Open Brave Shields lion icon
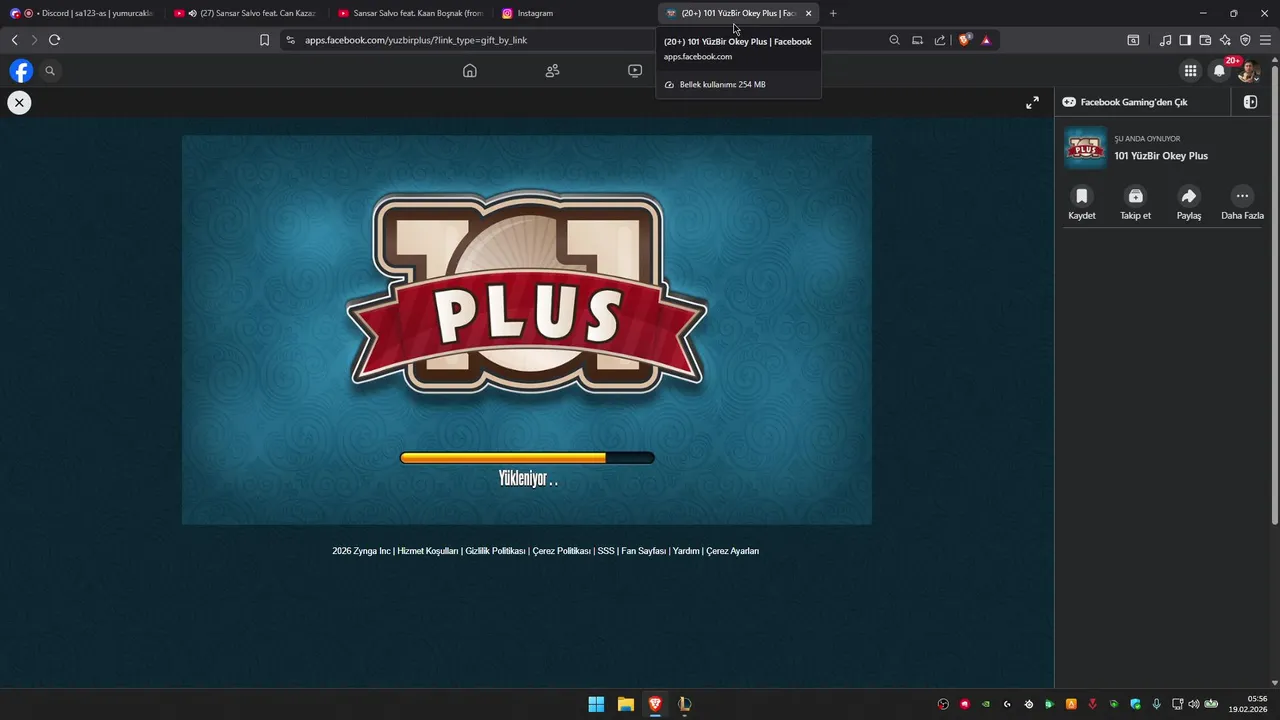Viewport: 1280px width, 720px height. (964, 40)
